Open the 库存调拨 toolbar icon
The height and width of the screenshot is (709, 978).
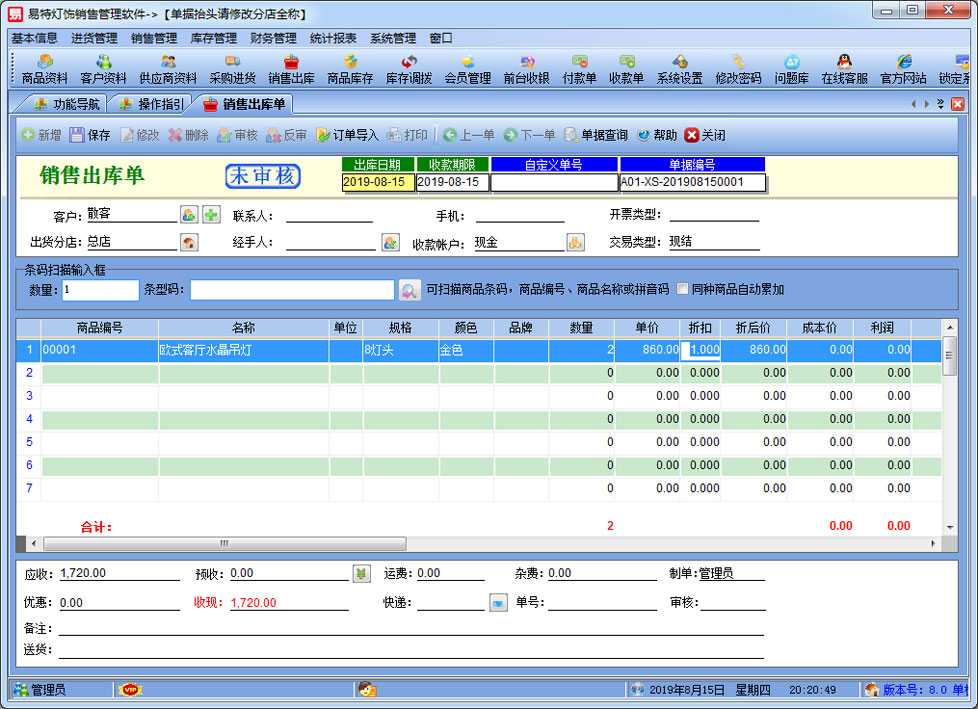409,69
